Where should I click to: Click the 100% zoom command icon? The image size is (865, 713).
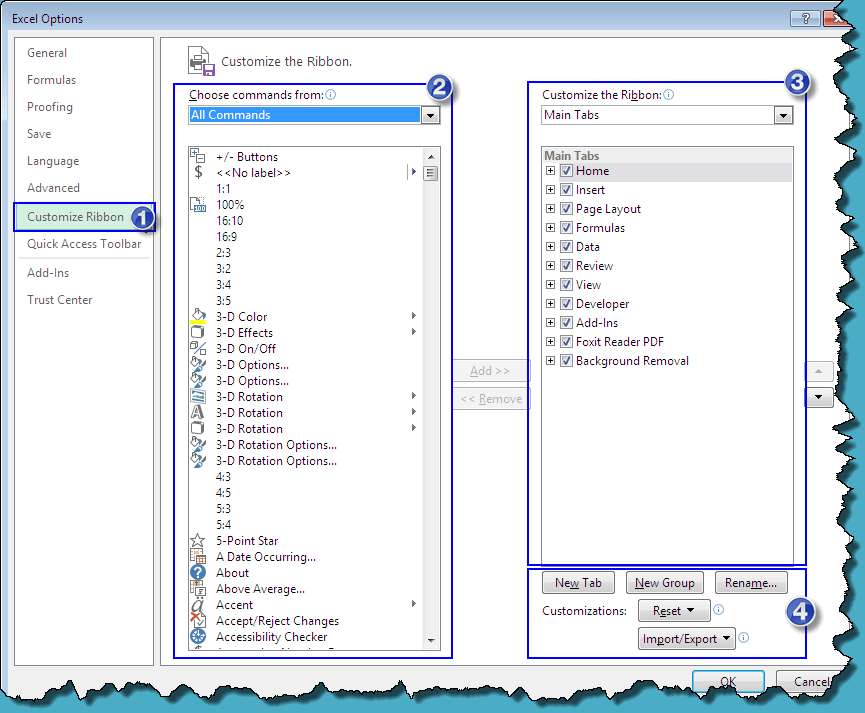198,205
